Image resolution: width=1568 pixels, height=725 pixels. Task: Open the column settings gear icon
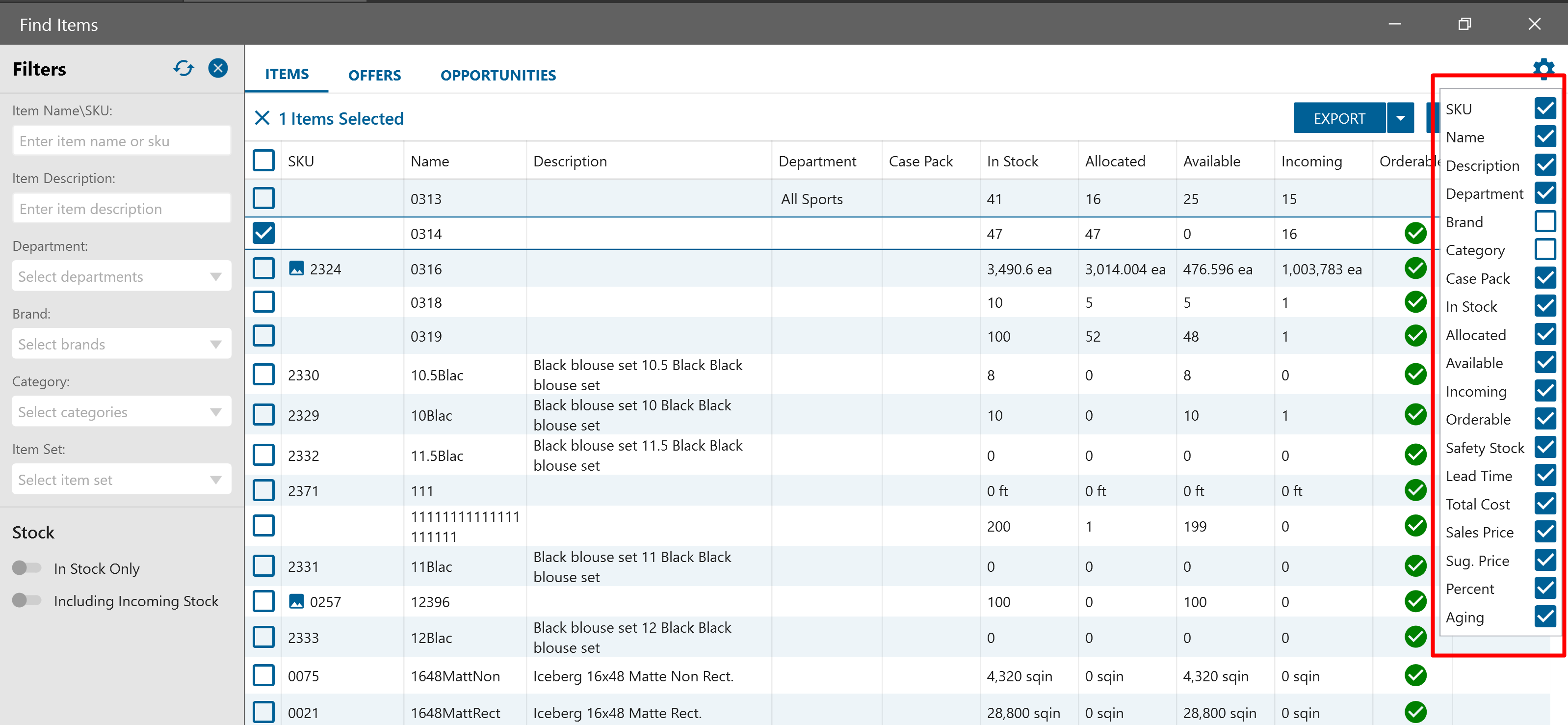point(1543,68)
